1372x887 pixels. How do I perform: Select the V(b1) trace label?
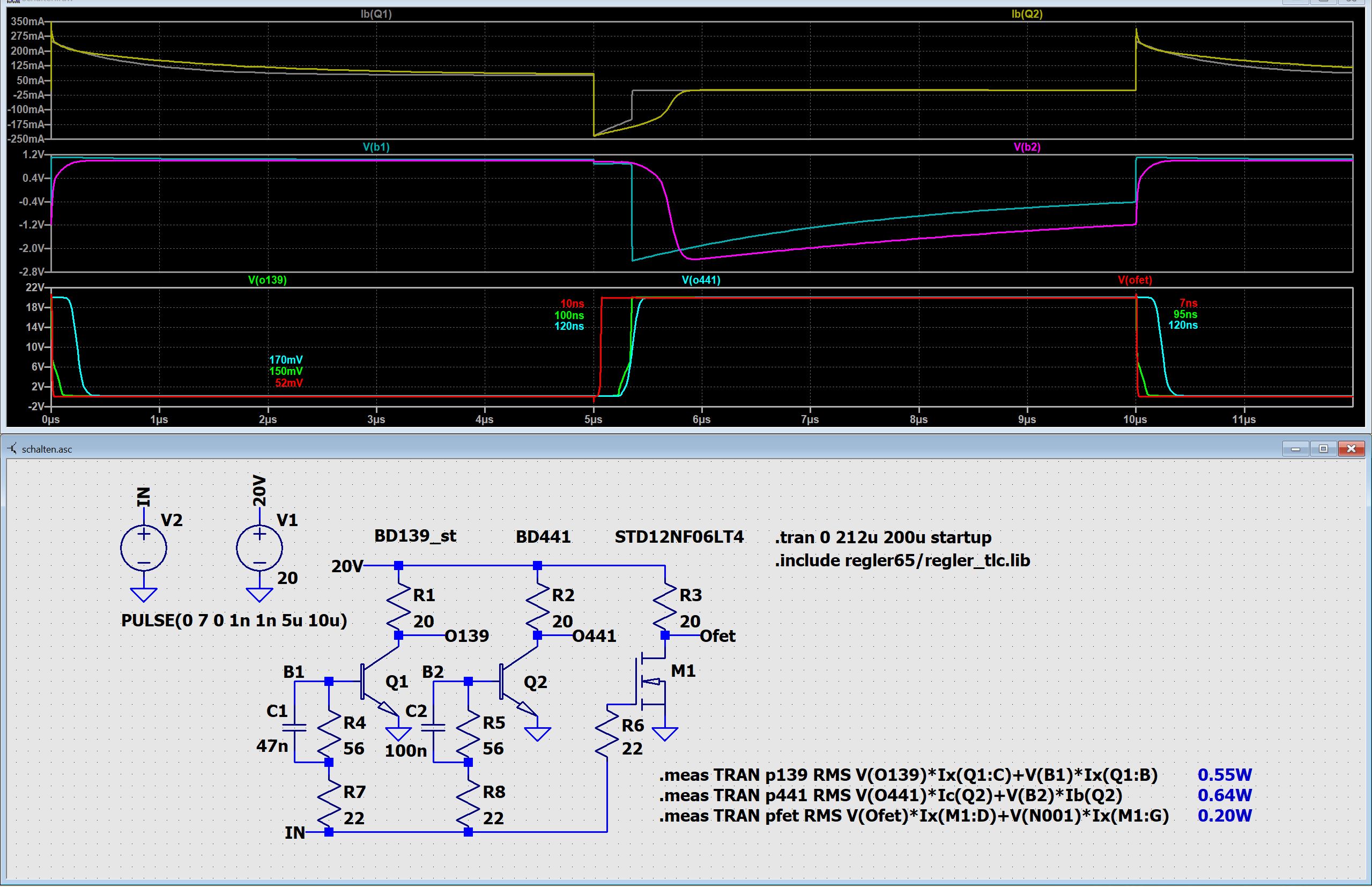pyautogui.click(x=376, y=147)
